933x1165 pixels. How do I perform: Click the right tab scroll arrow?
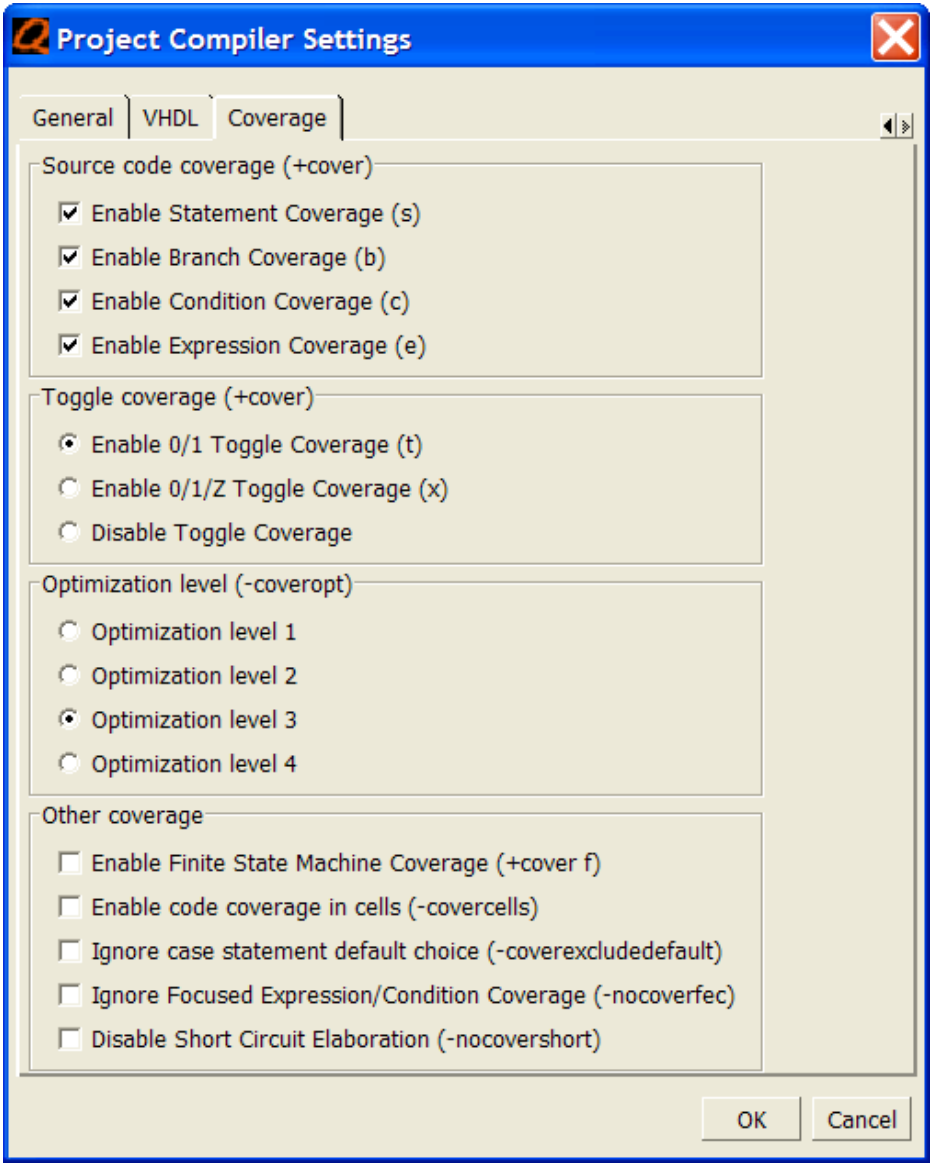pos(905,126)
